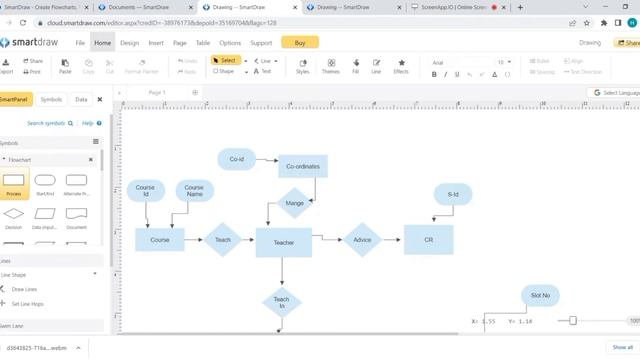Screen dimensions: 640x360
Task: Open the Insert ribbon tab
Action: click(156, 43)
